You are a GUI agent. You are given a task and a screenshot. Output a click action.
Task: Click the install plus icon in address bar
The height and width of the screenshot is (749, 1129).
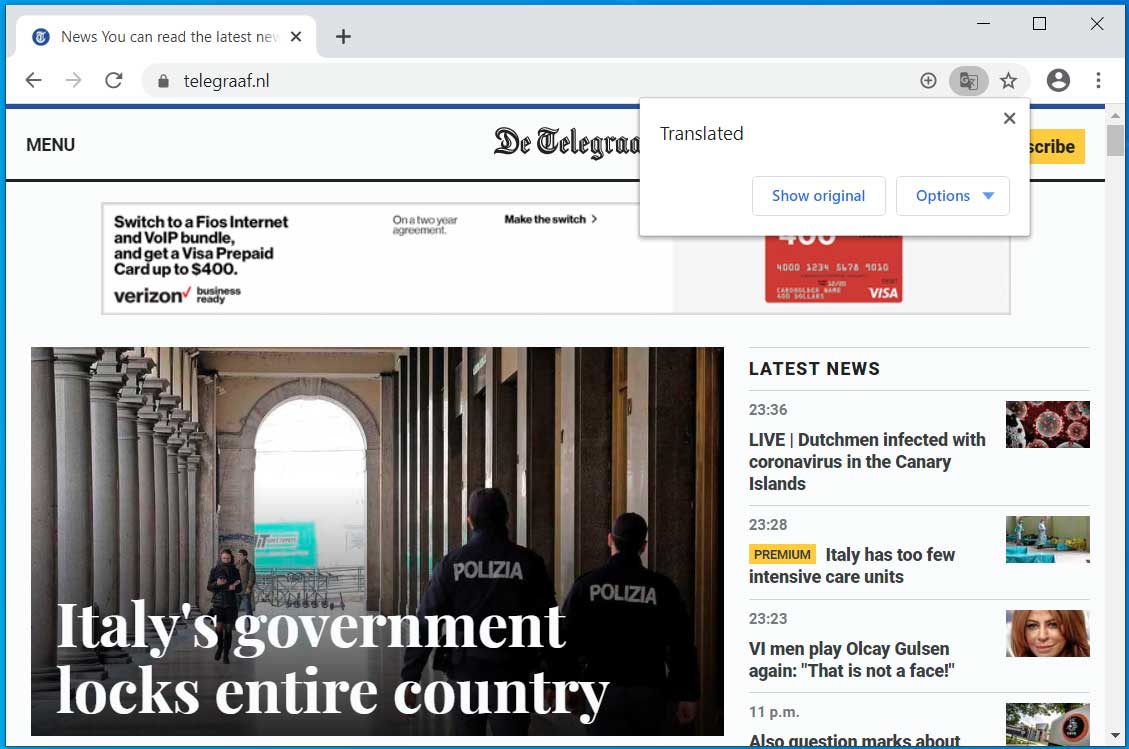928,81
